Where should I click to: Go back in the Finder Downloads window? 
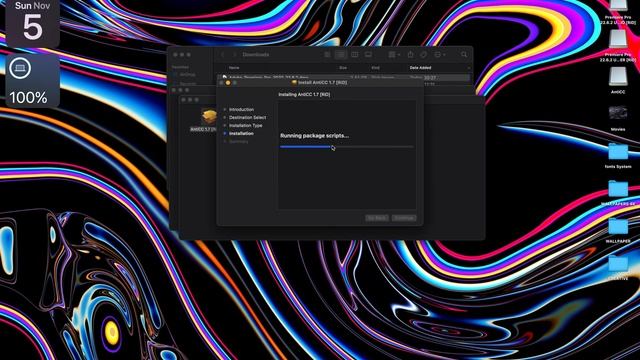tap(223, 55)
